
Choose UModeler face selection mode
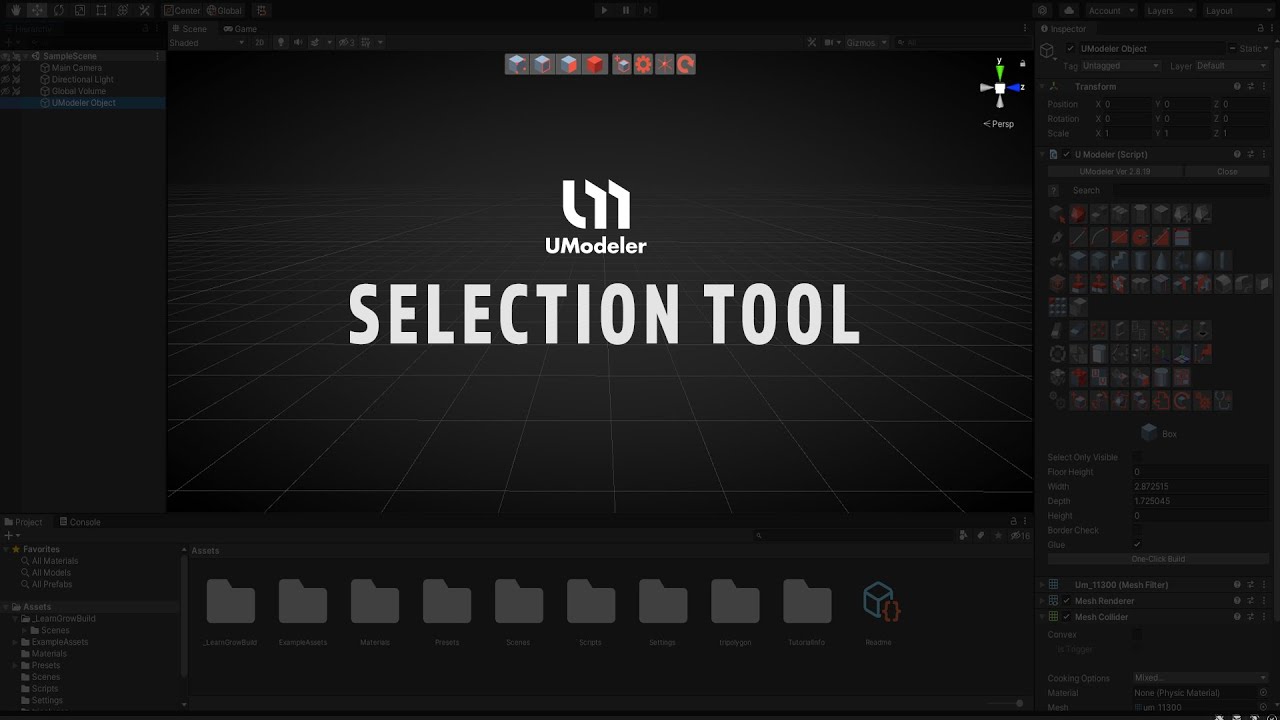point(568,64)
